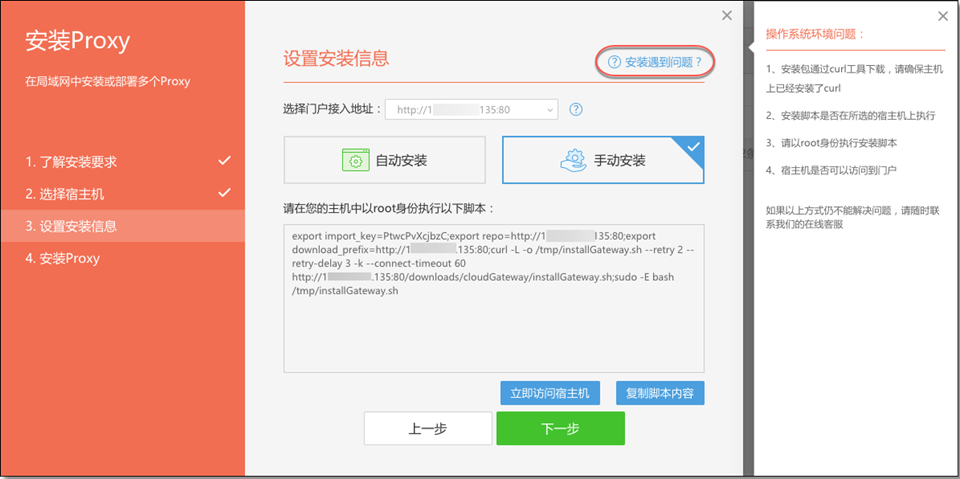The image size is (960, 479).
Task: Click 立即访问宿主机 button
Action: click(x=550, y=393)
